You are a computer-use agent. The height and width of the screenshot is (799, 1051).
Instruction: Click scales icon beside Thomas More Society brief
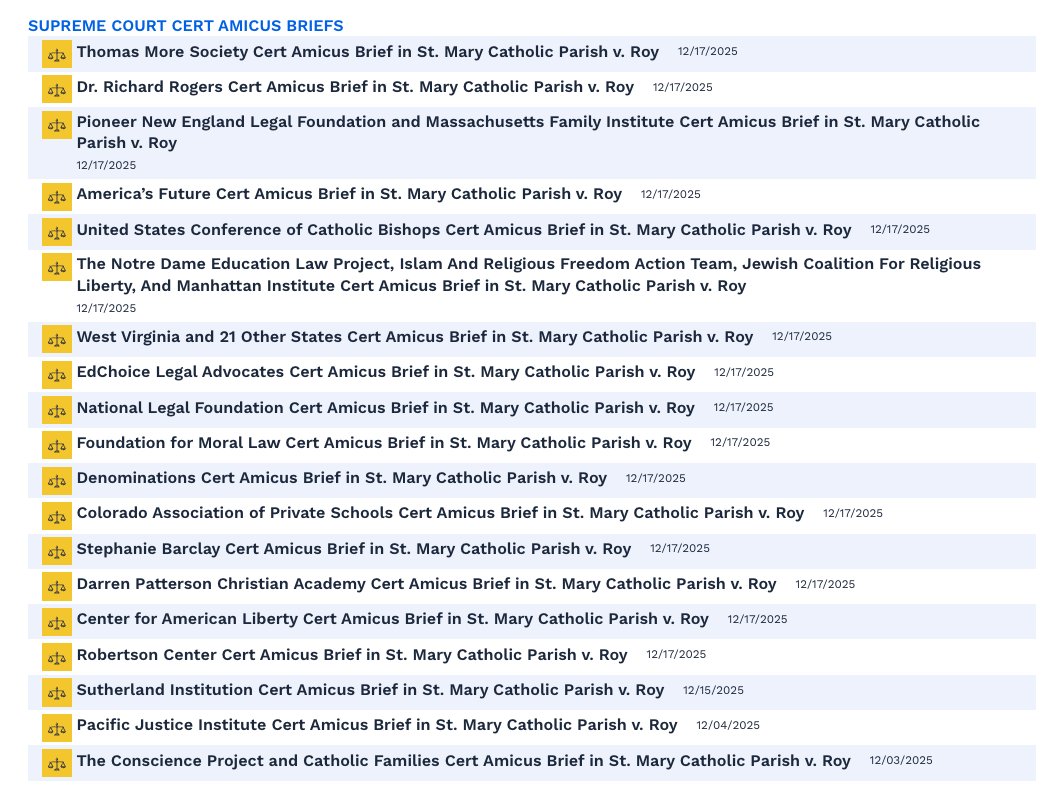click(57, 54)
